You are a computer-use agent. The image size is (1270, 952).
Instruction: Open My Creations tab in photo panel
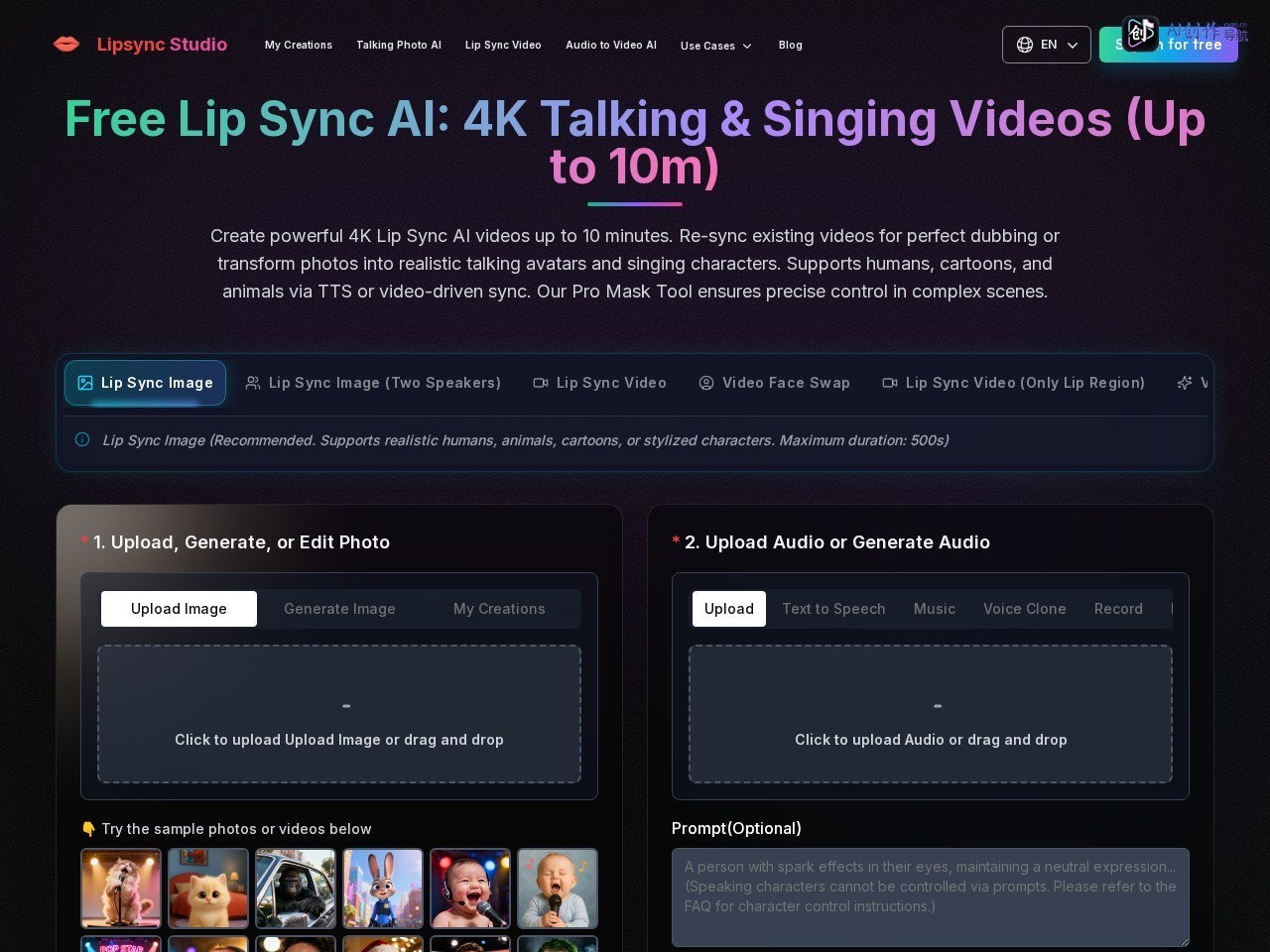pos(499,609)
